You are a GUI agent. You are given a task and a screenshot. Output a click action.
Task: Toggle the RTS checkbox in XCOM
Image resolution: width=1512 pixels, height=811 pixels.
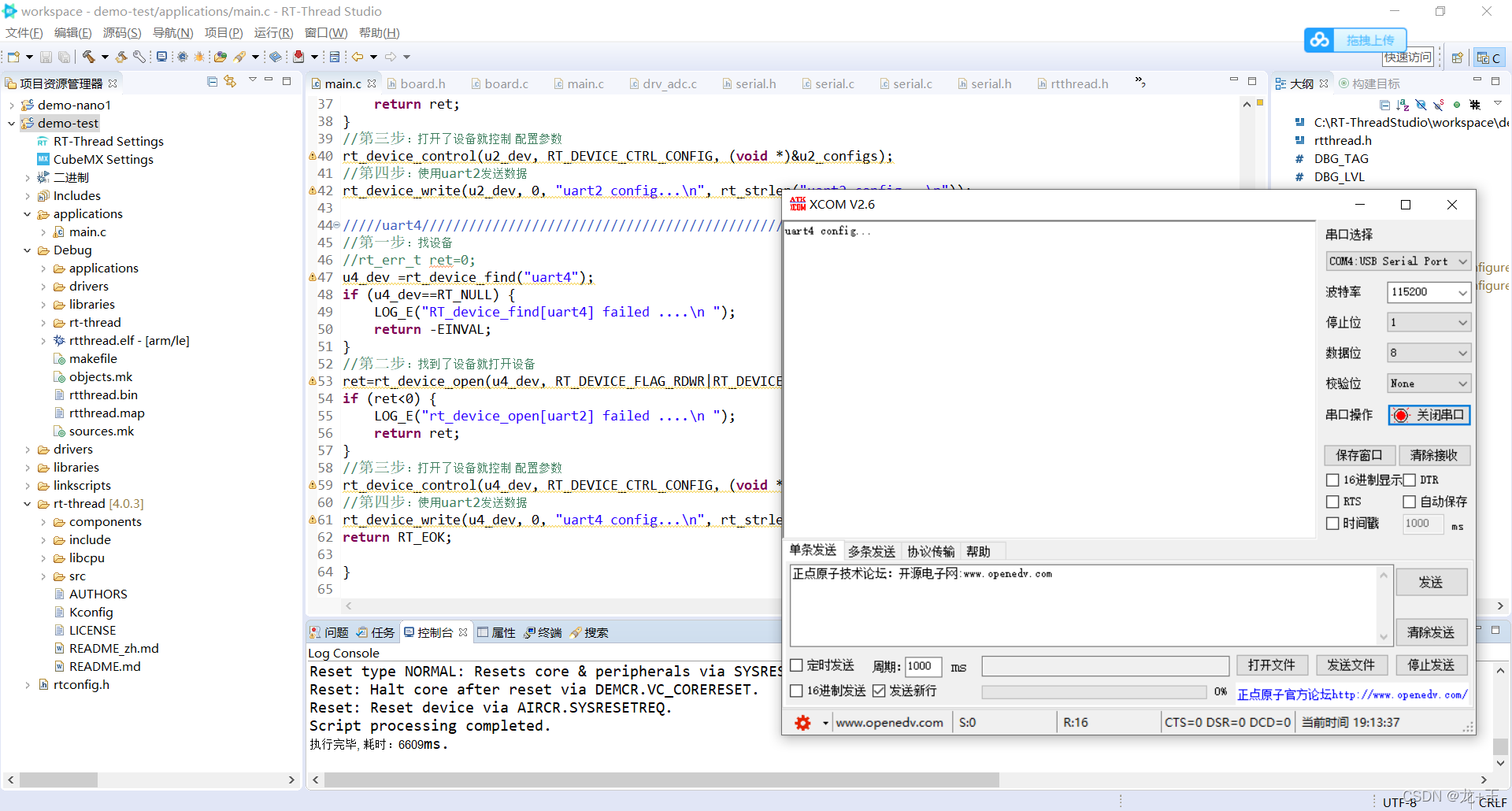1332,502
